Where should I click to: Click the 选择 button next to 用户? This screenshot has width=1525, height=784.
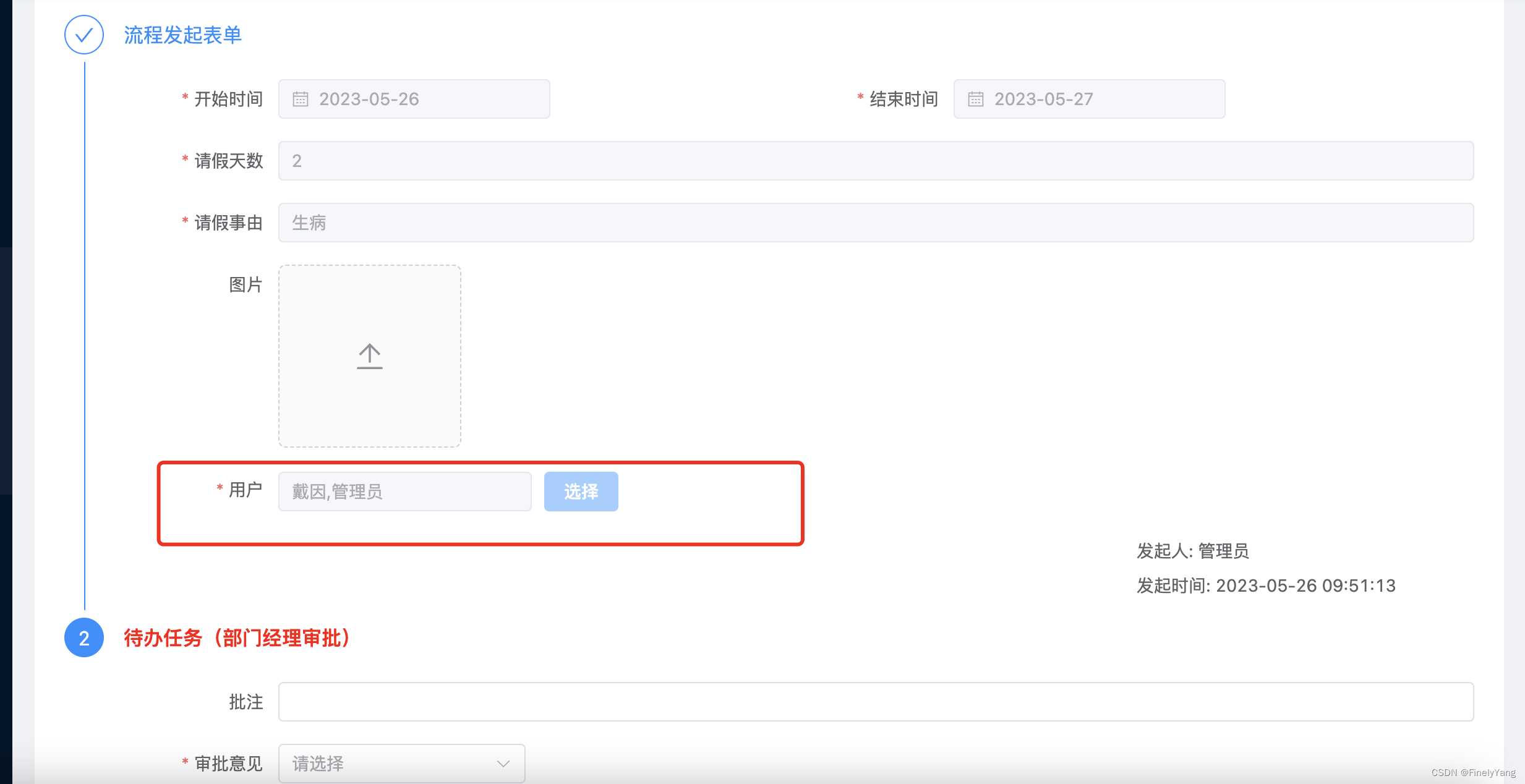click(x=581, y=492)
